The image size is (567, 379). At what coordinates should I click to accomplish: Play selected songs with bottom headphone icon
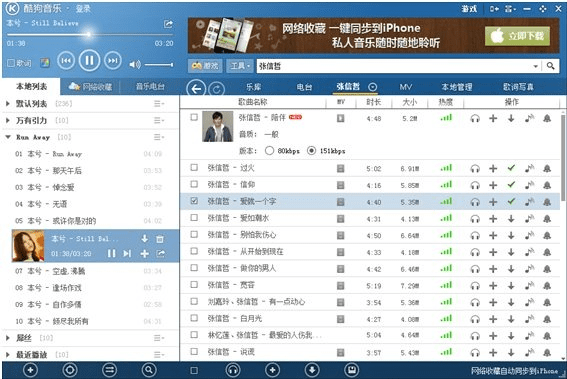pyautogui.click(x=233, y=370)
